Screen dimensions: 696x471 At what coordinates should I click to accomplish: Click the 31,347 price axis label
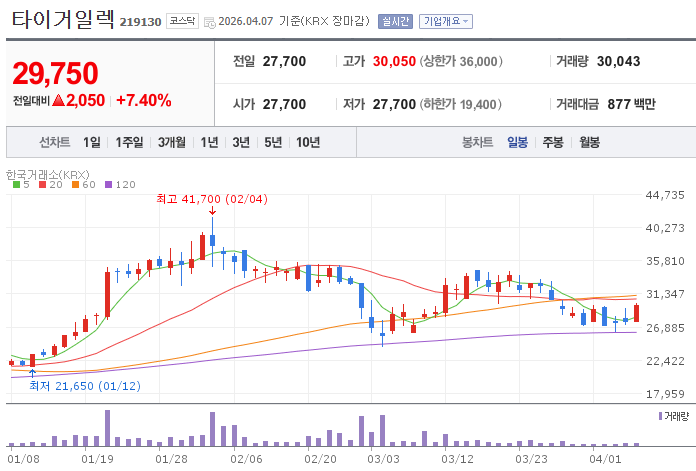point(665,294)
